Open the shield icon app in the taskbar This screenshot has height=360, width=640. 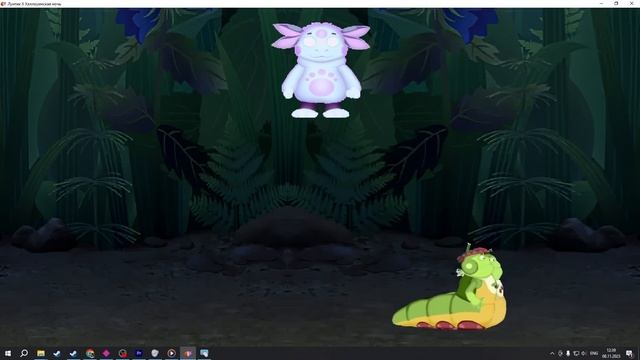click(155, 353)
